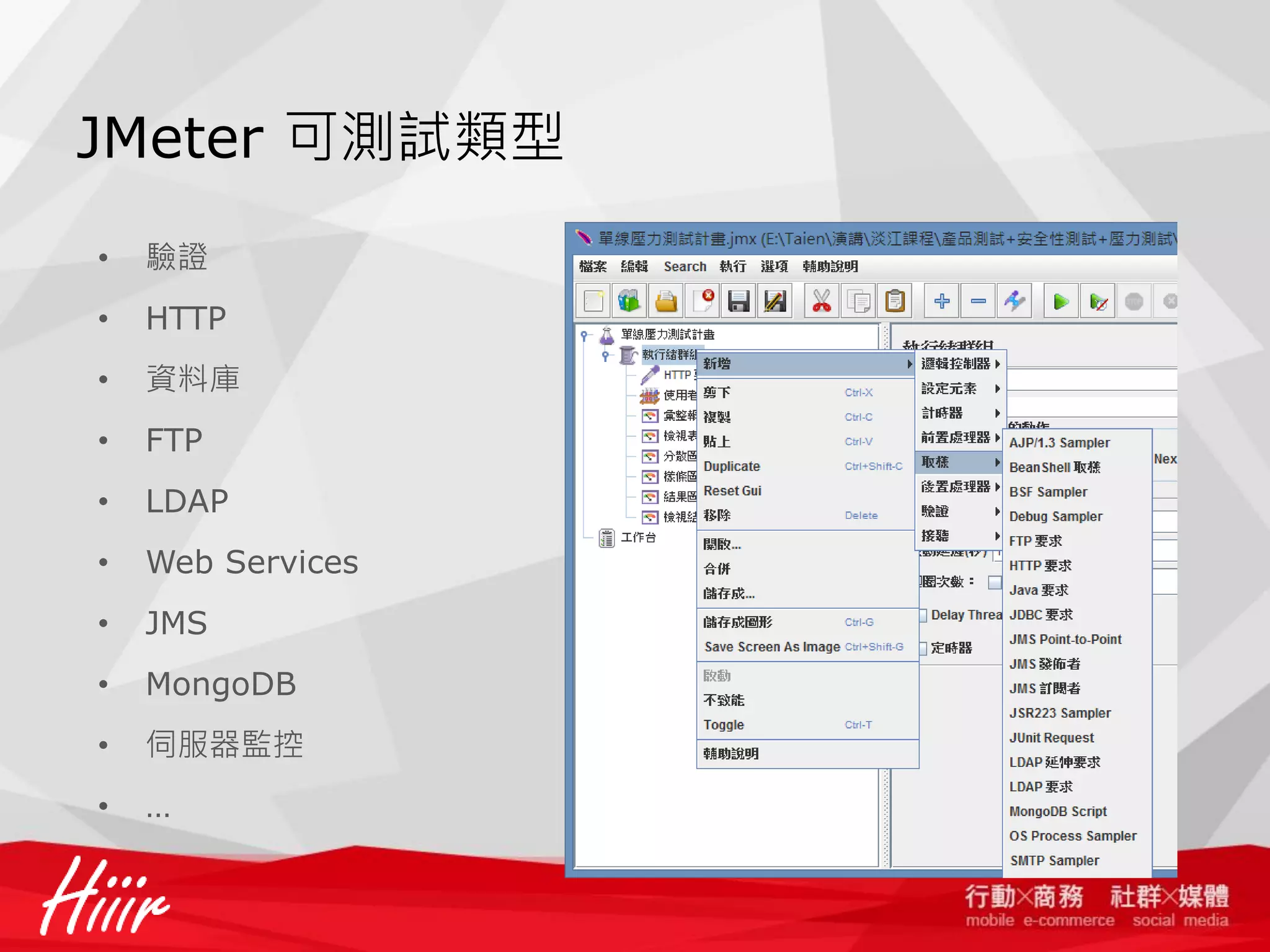Image resolution: width=1270 pixels, height=952 pixels.
Task: Save the test plan with floppy icon
Action: [739, 301]
